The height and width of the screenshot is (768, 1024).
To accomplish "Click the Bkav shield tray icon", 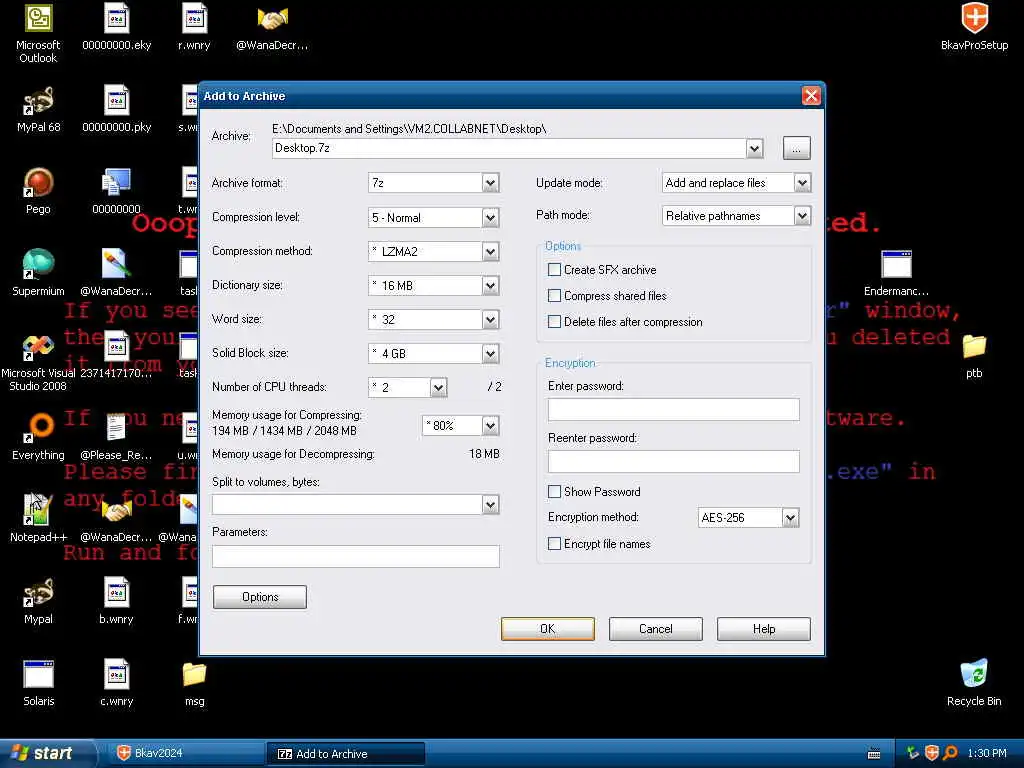I will pyautogui.click(x=932, y=753).
